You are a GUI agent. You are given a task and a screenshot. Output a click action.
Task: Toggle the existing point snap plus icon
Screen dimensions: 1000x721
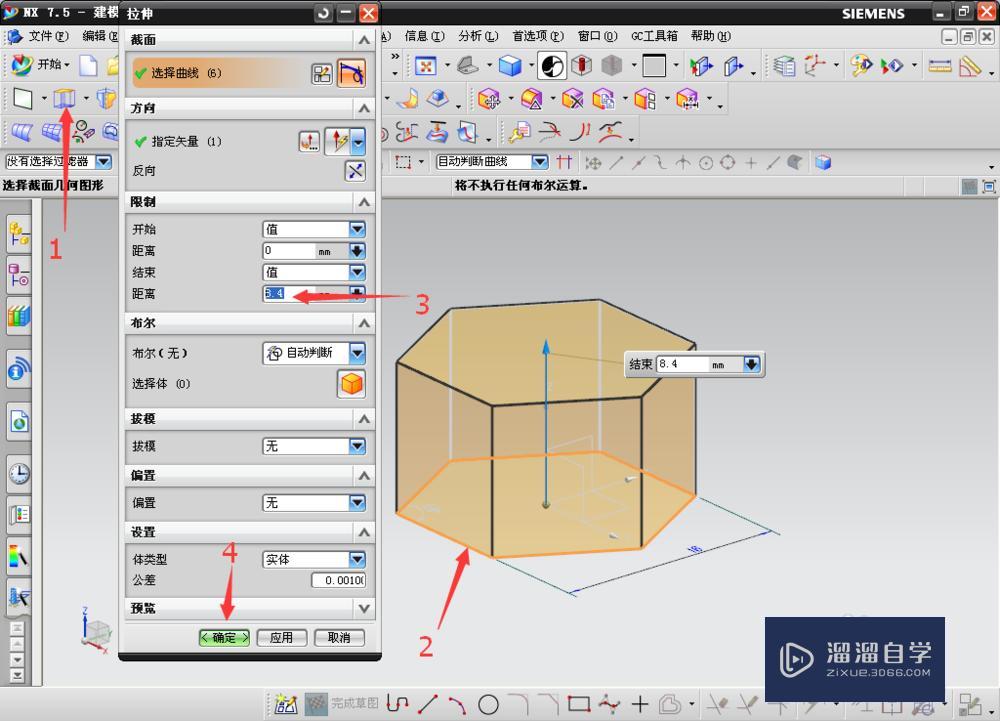coord(751,163)
